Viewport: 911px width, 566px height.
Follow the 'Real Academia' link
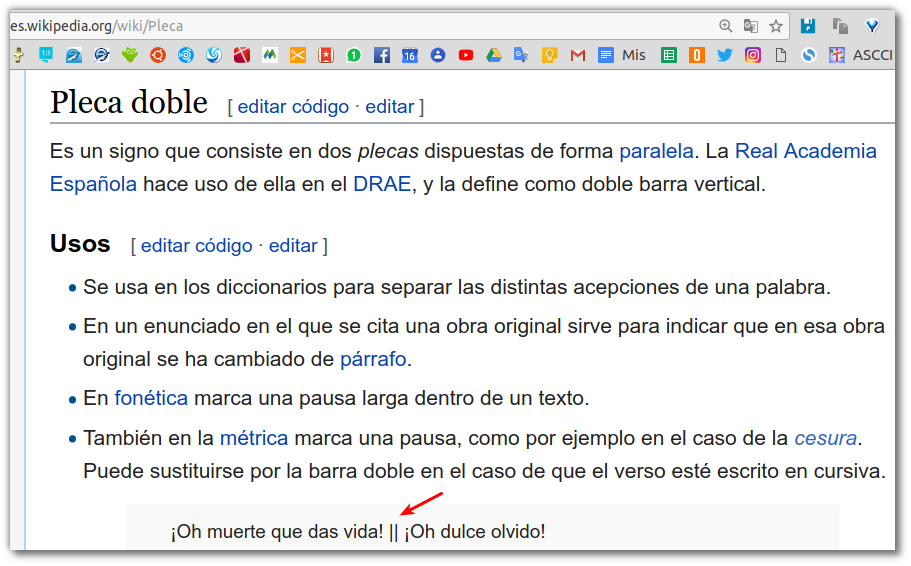click(805, 151)
